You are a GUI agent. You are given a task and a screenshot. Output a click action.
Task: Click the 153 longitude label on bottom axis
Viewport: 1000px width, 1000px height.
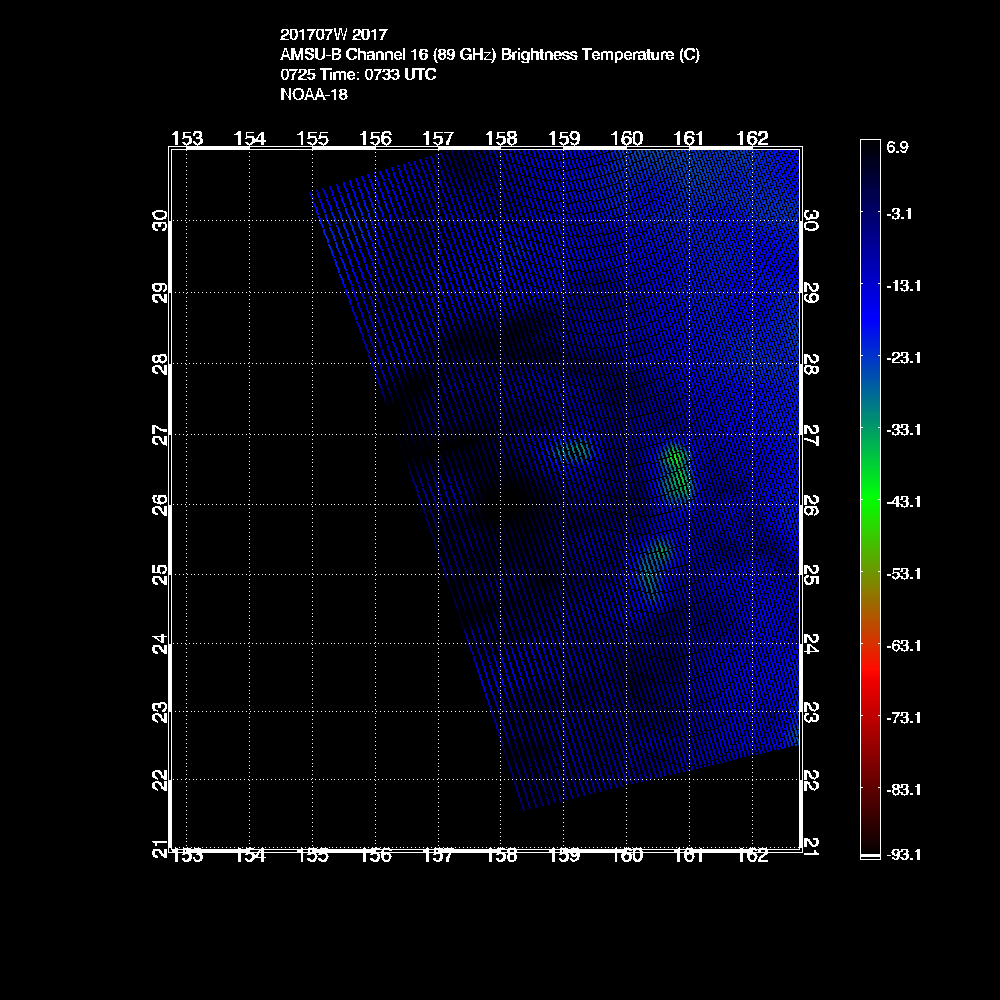187,856
